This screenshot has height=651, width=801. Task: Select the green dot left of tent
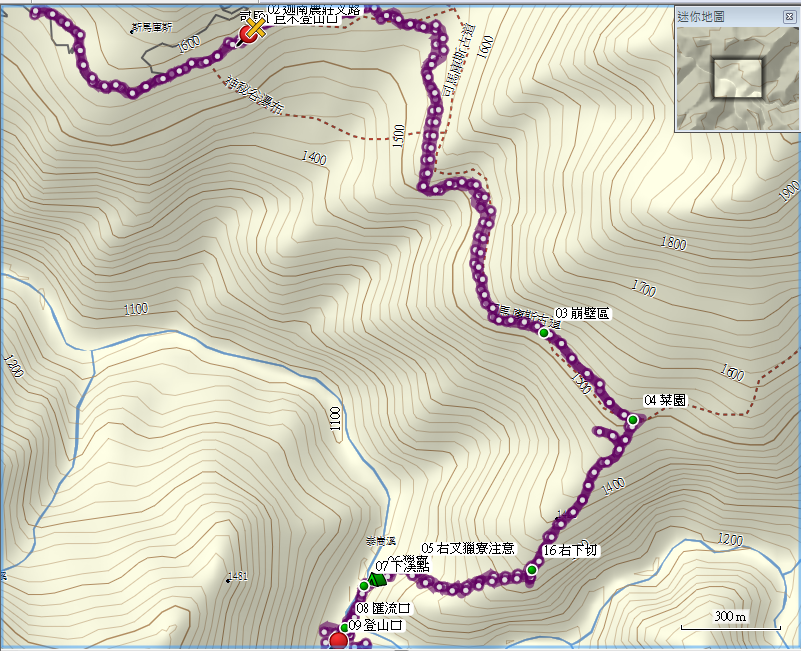[363, 586]
